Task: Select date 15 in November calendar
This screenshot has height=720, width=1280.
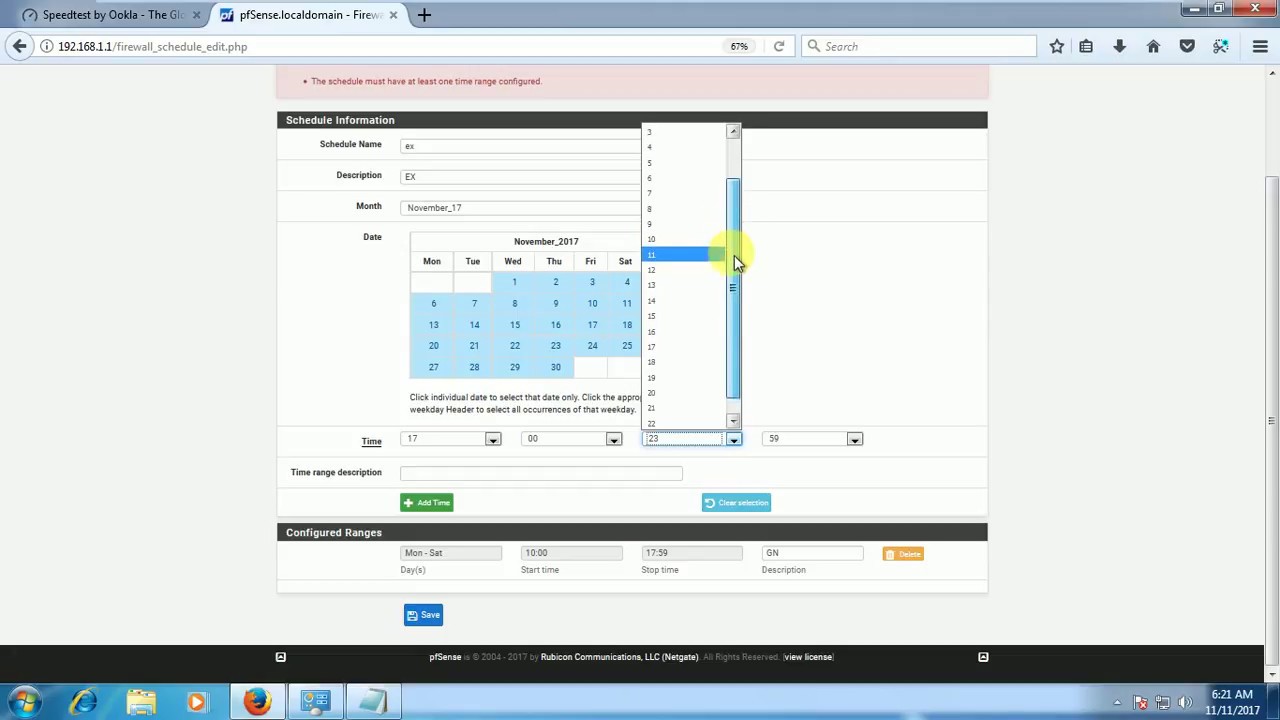Action: 514,325
